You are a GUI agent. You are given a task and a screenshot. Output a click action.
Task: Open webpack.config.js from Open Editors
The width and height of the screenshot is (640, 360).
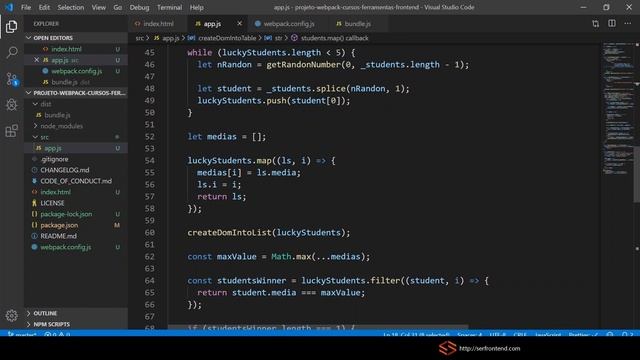pos(76,71)
